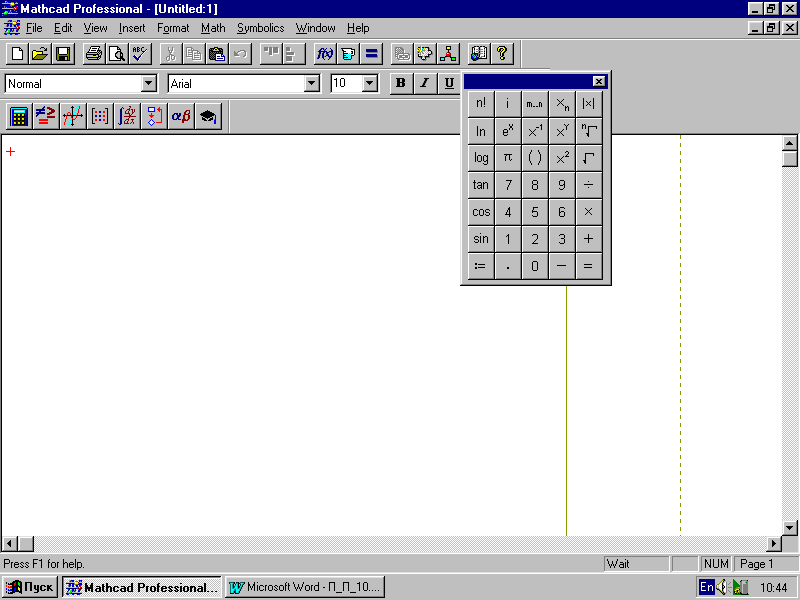Insert square root palette button

point(589,158)
